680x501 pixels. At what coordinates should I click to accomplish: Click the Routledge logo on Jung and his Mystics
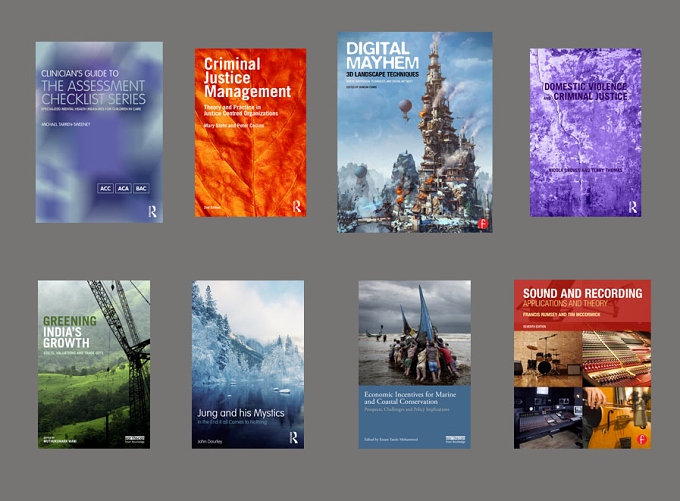pos(294,438)
